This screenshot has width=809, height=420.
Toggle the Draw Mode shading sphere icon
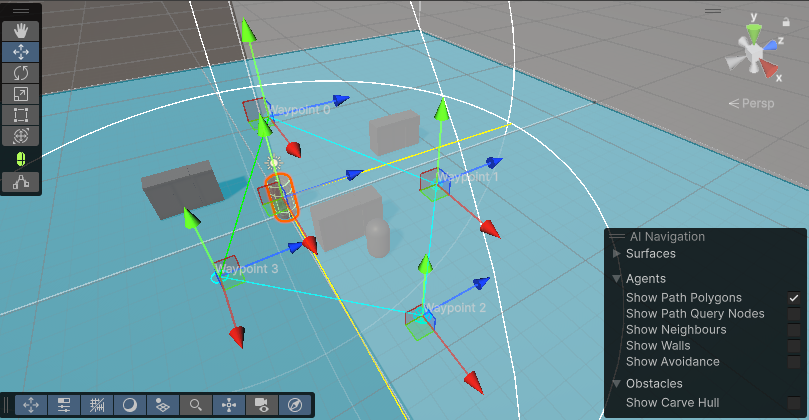click(130, 405)
